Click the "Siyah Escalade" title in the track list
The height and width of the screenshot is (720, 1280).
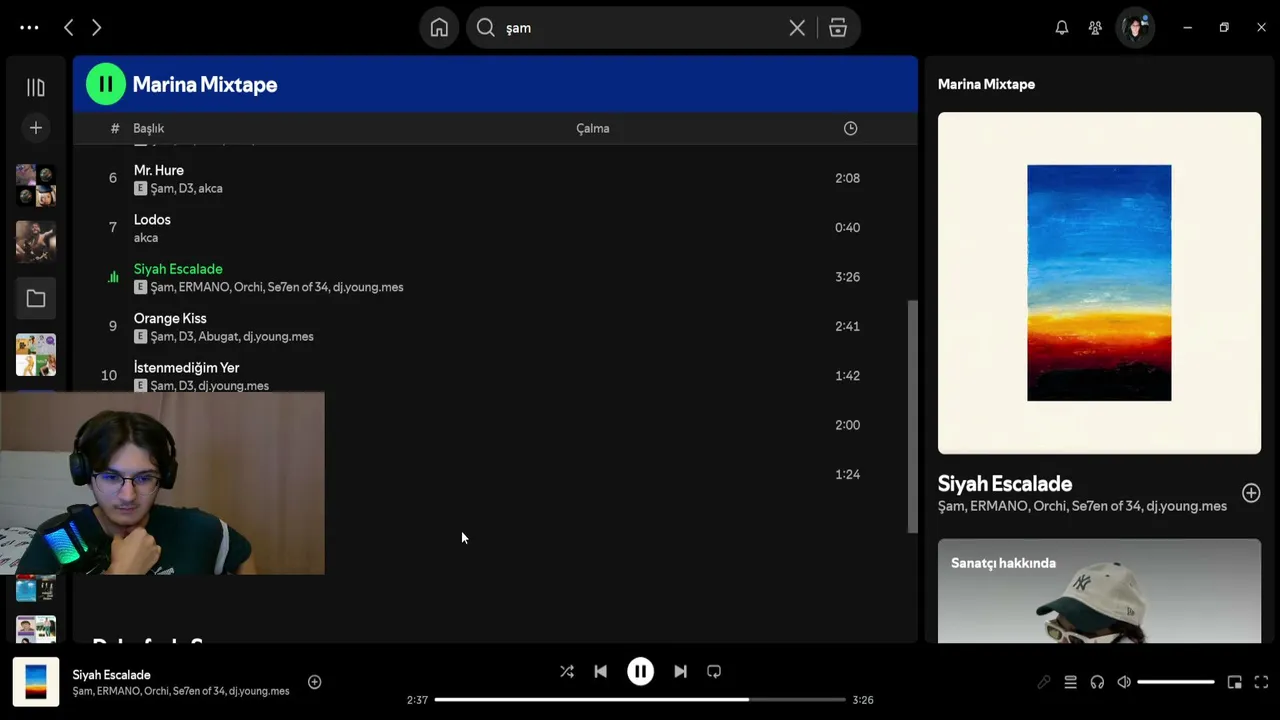coord(178,269)
